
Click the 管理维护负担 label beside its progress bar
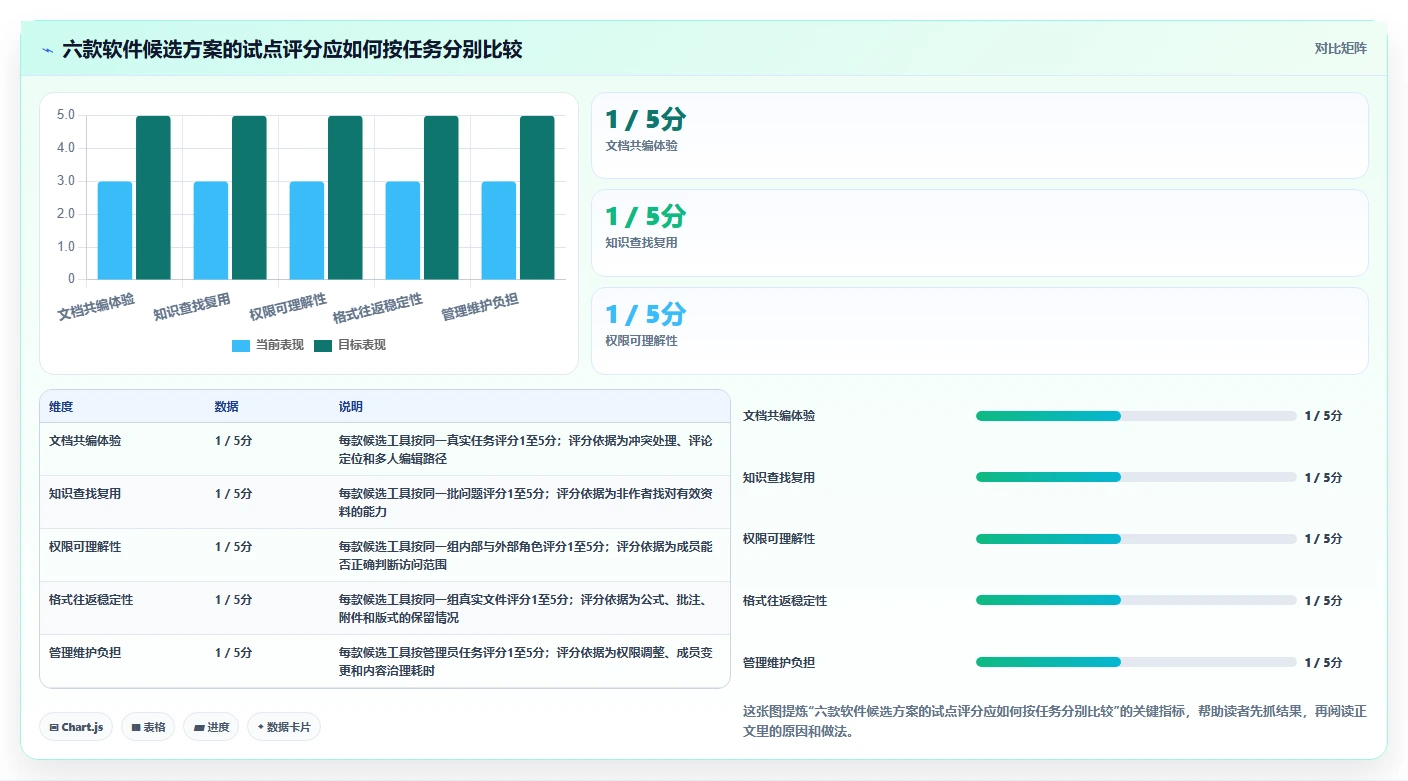click(x=779, y=663)
